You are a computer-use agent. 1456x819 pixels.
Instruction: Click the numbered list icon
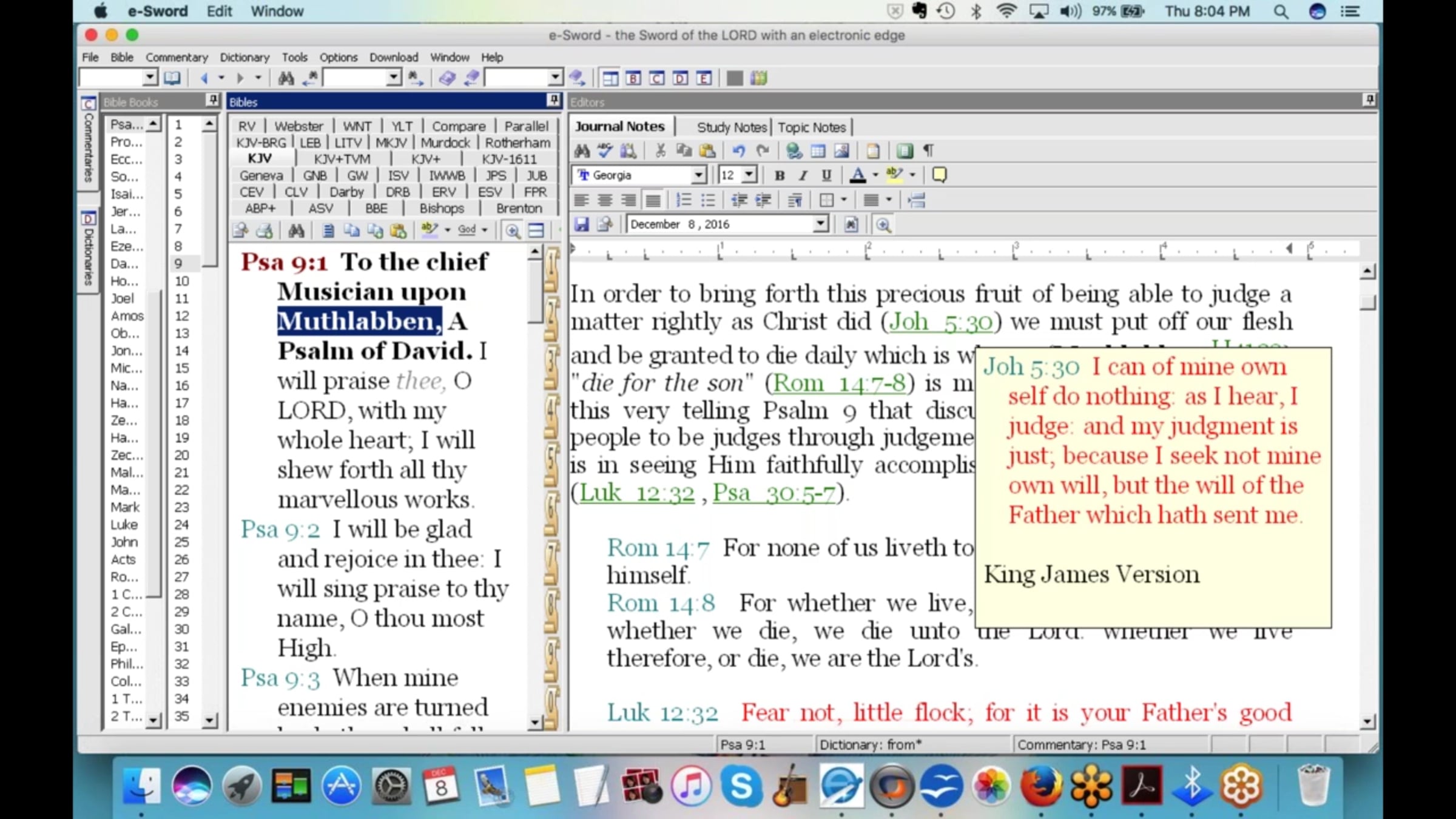click(683, 200)
